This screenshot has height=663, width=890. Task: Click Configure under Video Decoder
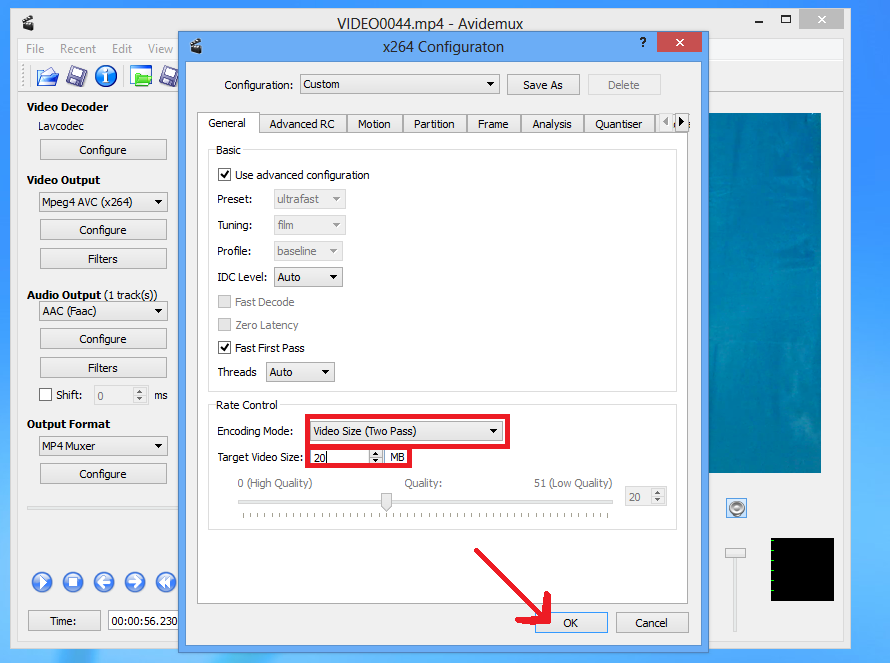(x=103, y=150)
